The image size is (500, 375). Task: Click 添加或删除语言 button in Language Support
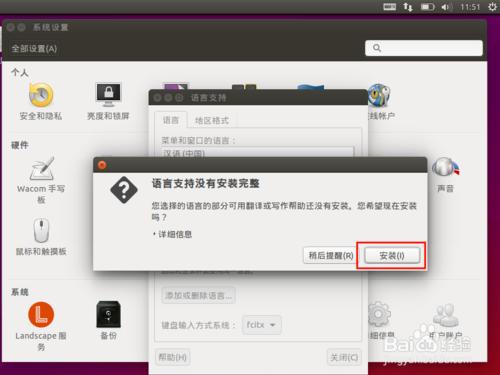[198, 295]
